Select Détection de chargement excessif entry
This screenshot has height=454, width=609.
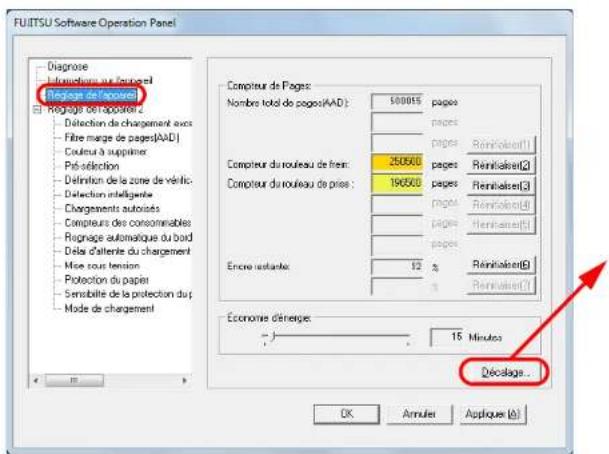click(x=128, y=123)
